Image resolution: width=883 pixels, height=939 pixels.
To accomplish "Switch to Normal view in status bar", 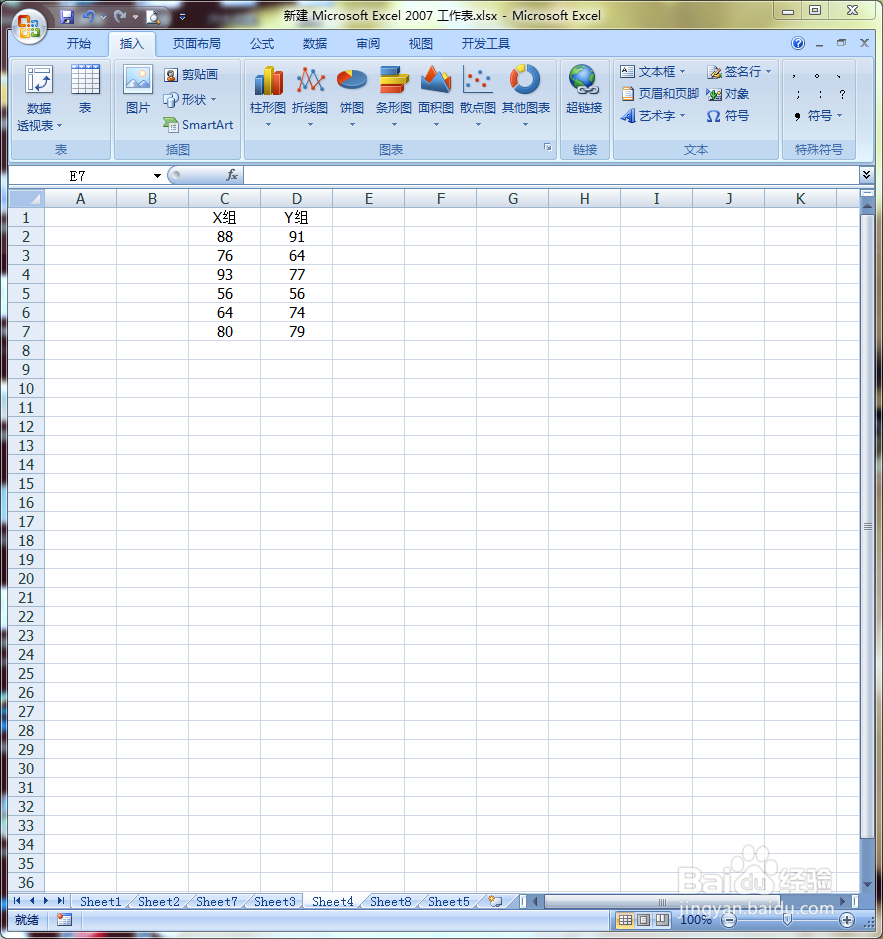I will point(625,920).
